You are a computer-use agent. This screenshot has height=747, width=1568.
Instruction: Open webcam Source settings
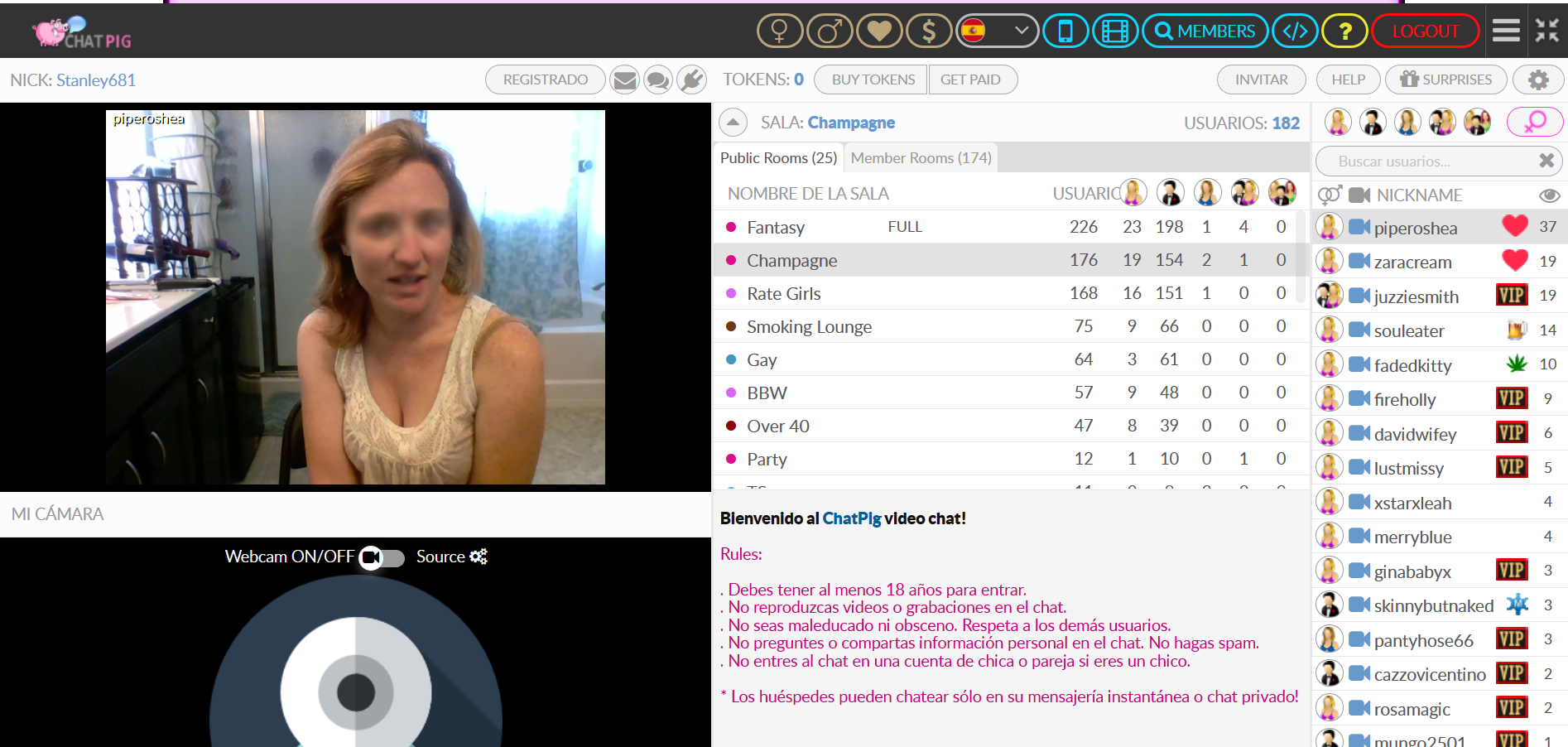tap(451, 557)
